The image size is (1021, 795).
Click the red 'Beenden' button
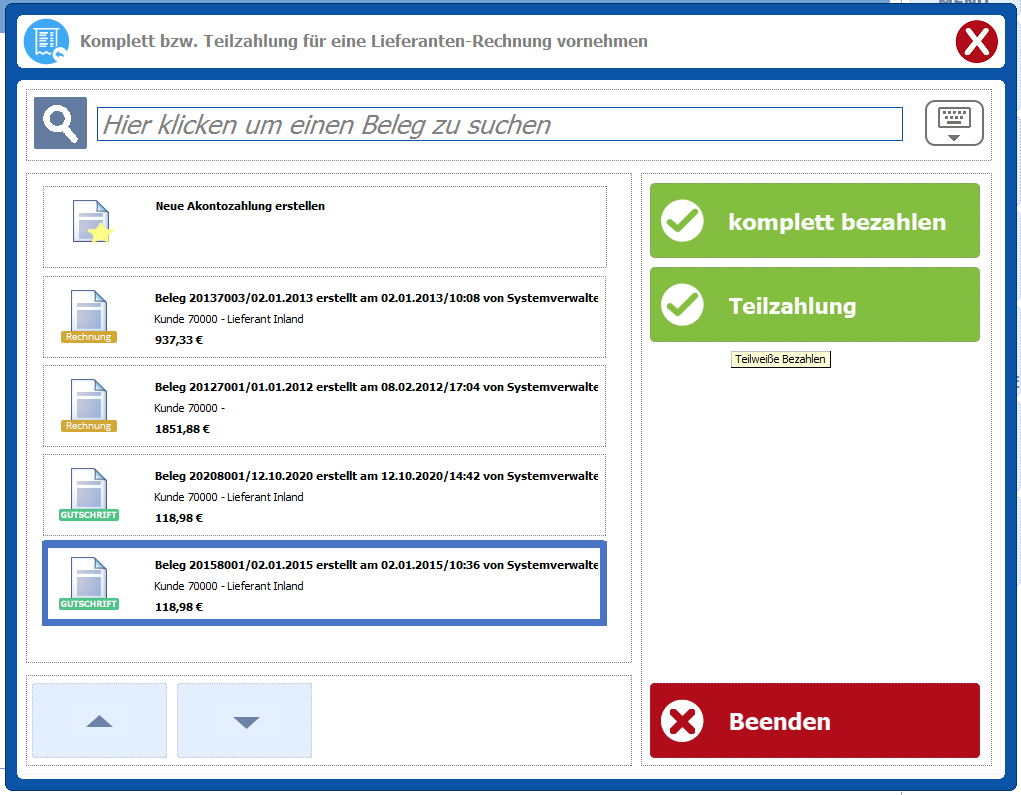[814, 721]
